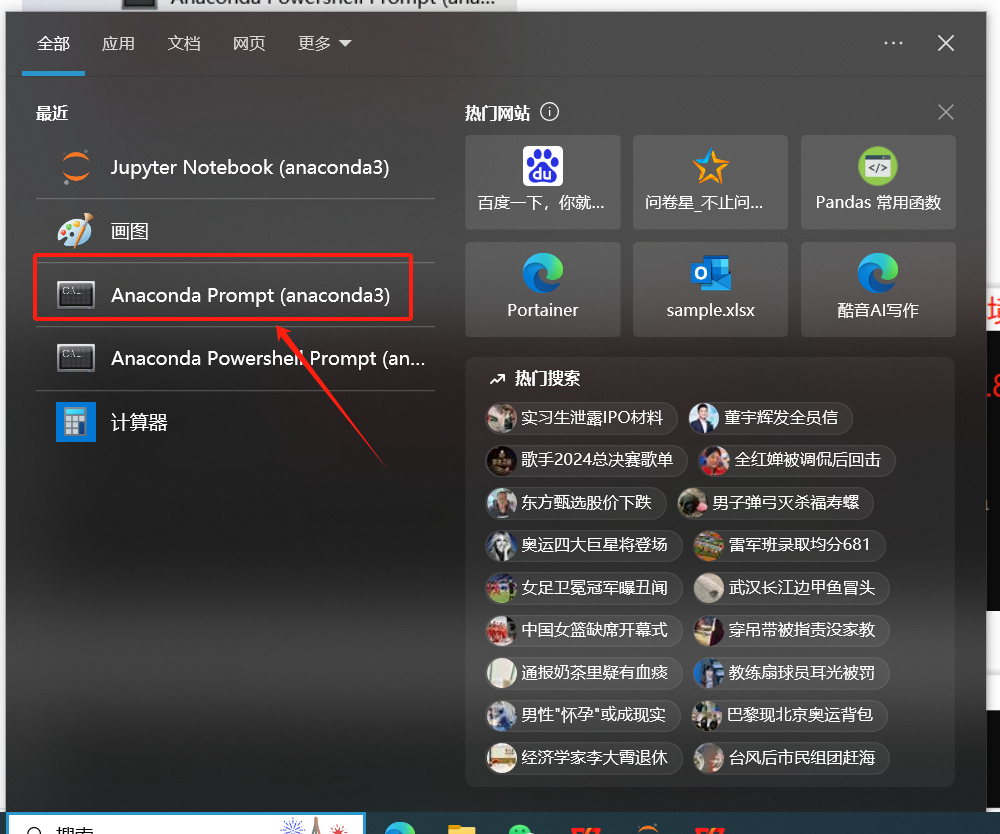Click the 雷军班录取均分681 thumbnail

tap(709, 545)
